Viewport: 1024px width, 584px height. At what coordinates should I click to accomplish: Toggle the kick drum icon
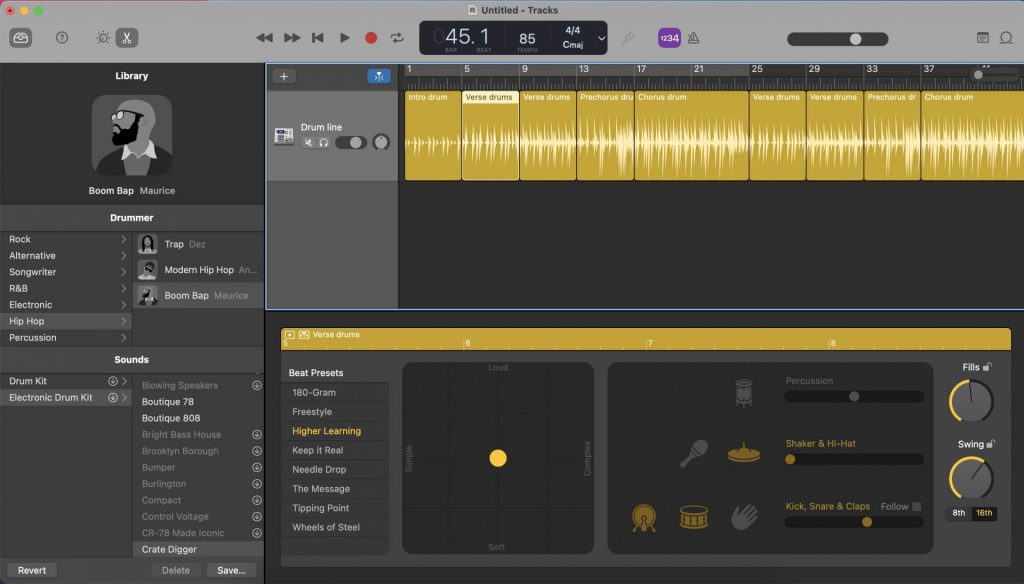(x=644, y=518)
